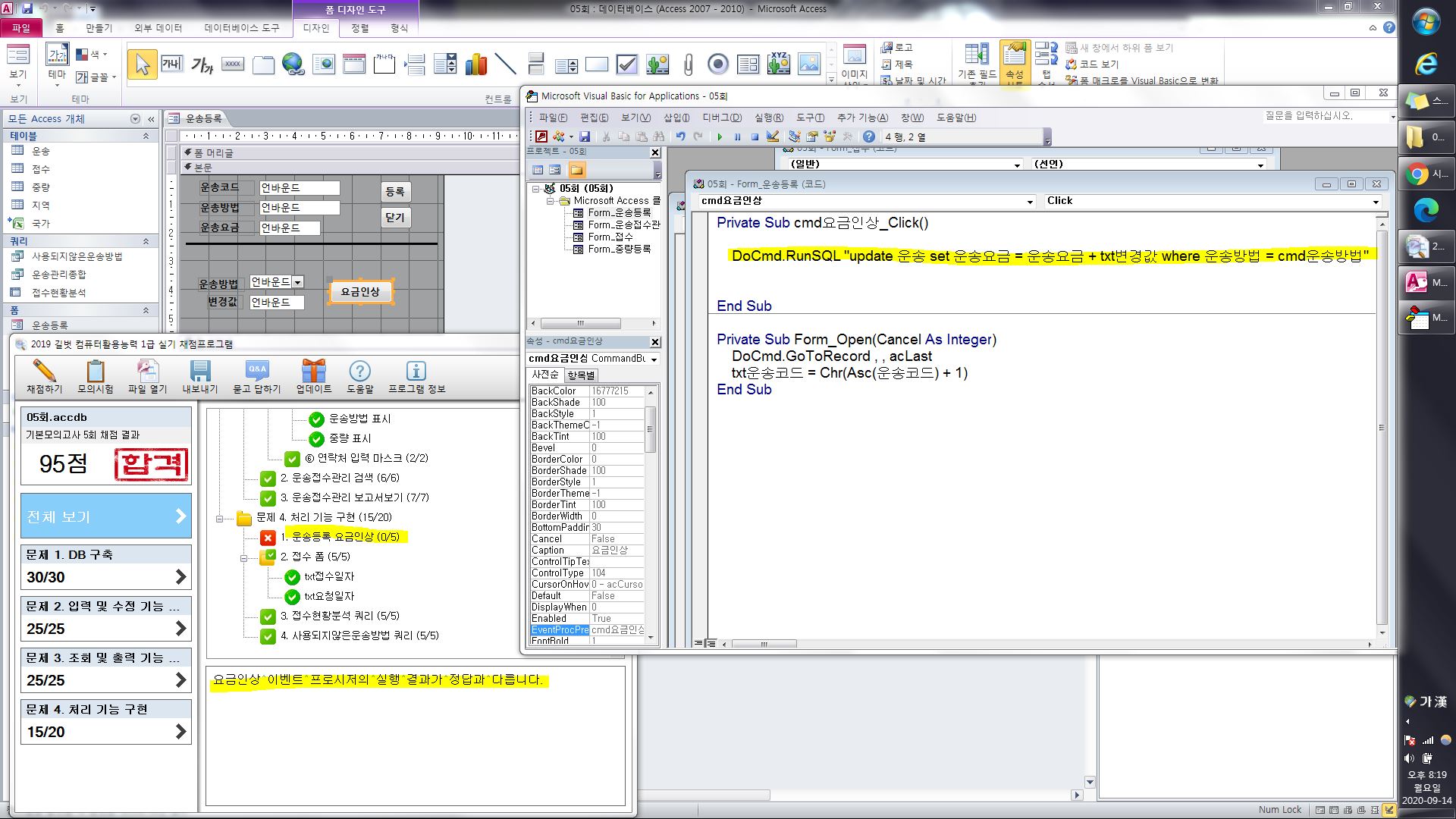Click the 요금인상 button on form
The height and width of the screenshot is (819, 1456).
360,292
